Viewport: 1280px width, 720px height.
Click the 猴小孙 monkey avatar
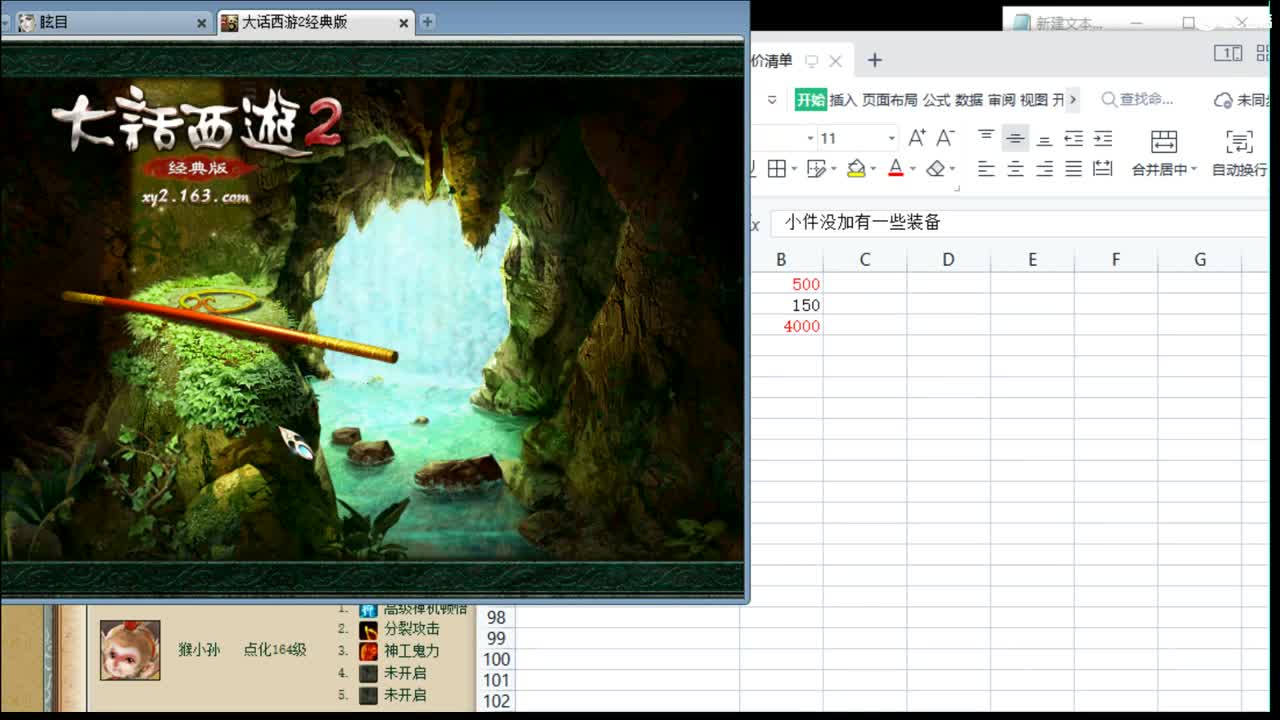(130, 650)
